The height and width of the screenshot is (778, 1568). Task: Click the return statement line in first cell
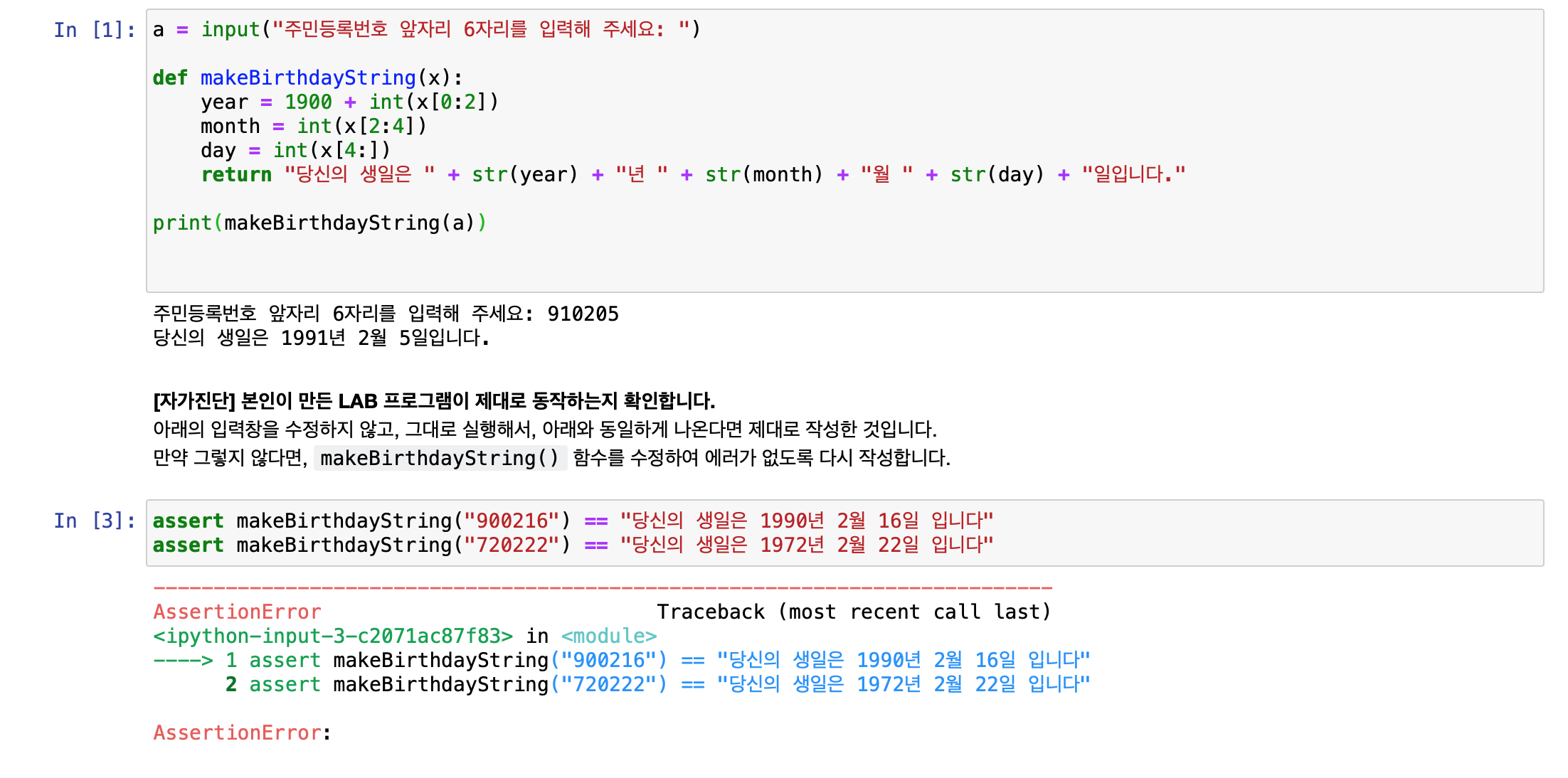tap(694, 174)
